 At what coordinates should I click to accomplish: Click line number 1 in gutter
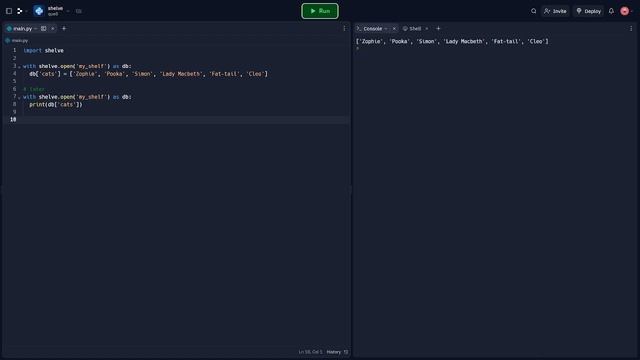(14, 50)
